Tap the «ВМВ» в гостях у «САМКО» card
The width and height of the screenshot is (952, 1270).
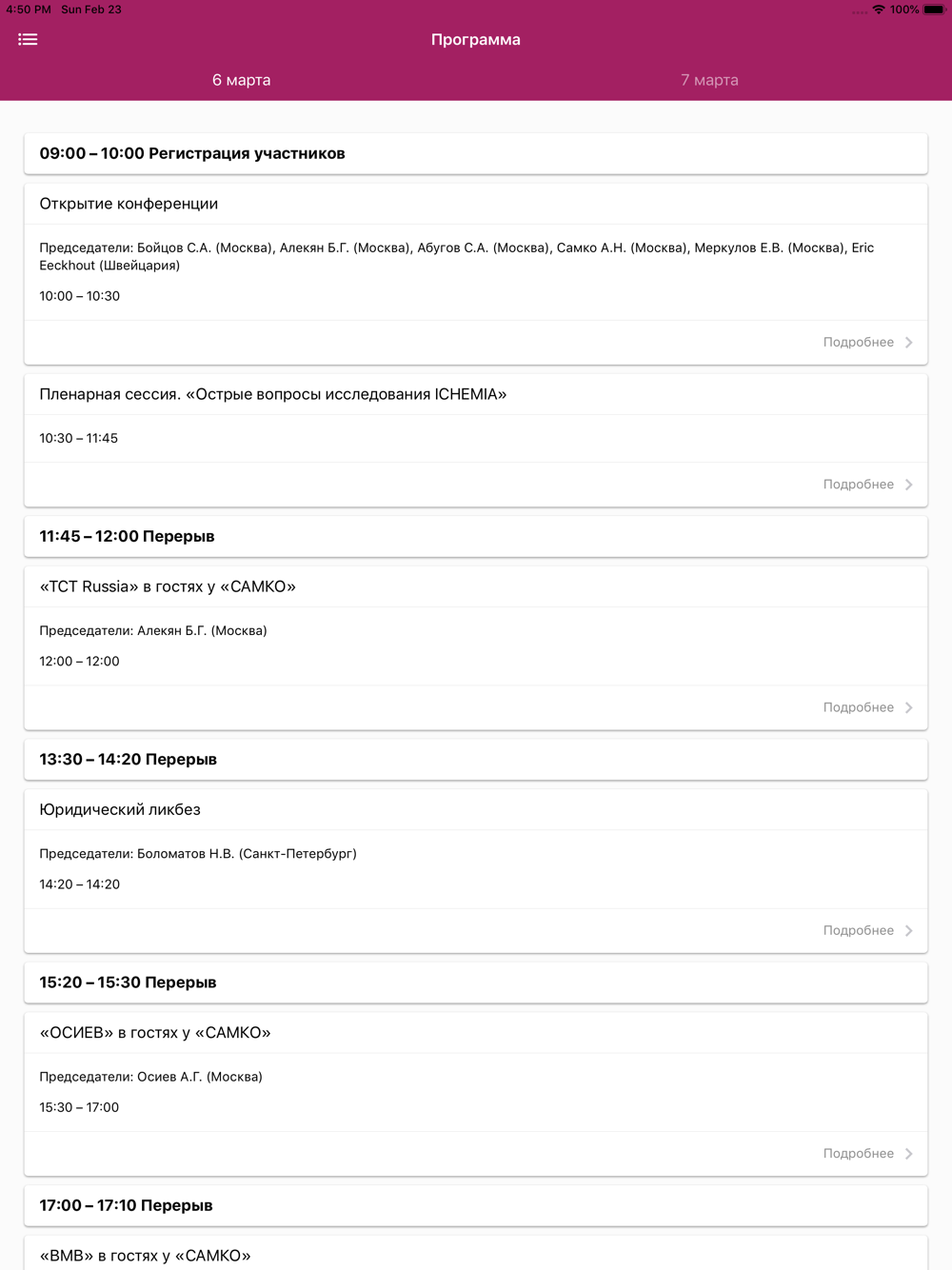(x=476, y=1253)
